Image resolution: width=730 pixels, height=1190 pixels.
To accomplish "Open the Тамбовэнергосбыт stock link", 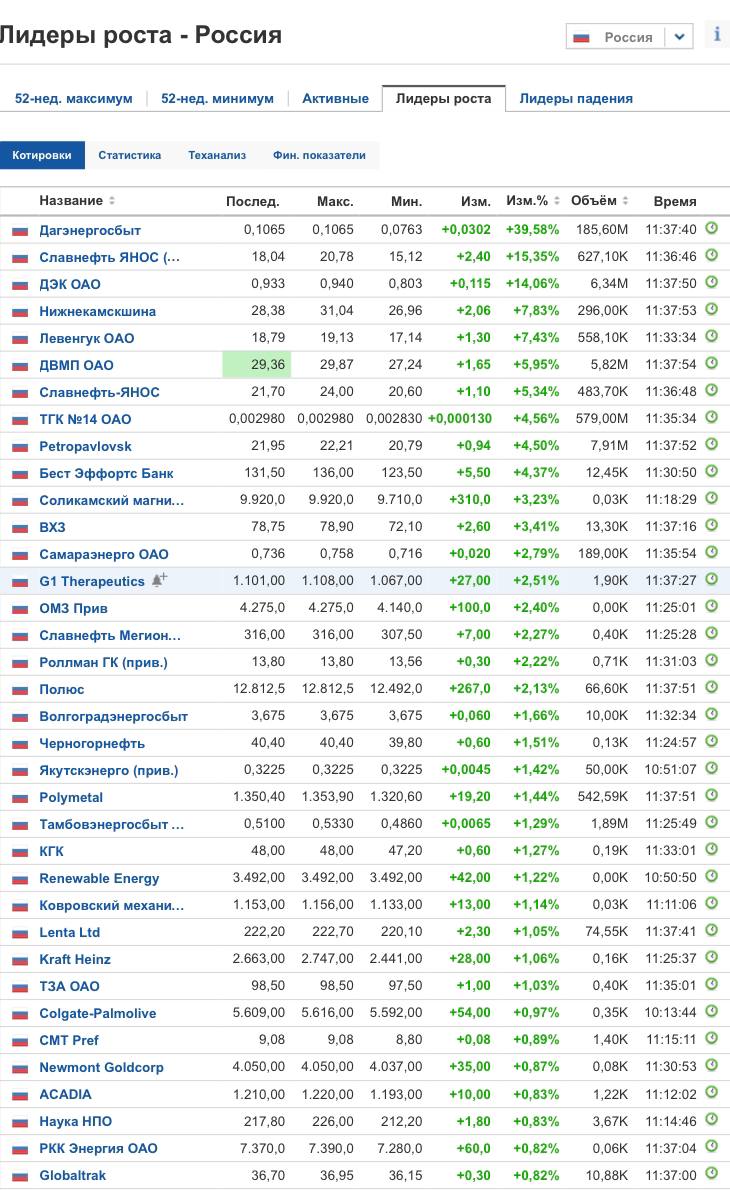I will click(112, 824).
